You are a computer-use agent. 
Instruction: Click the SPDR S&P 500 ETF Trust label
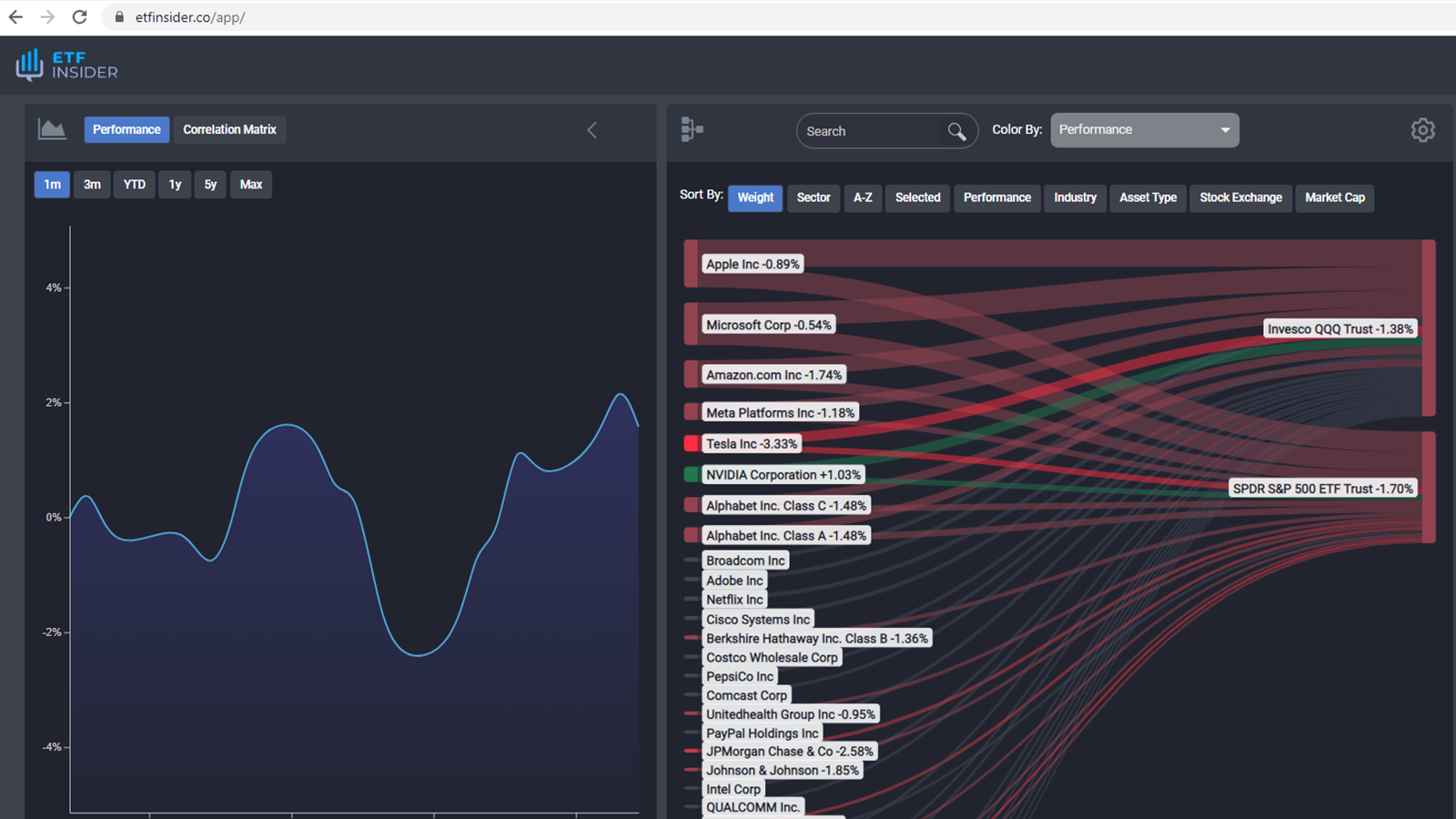tap(1323, 489)
